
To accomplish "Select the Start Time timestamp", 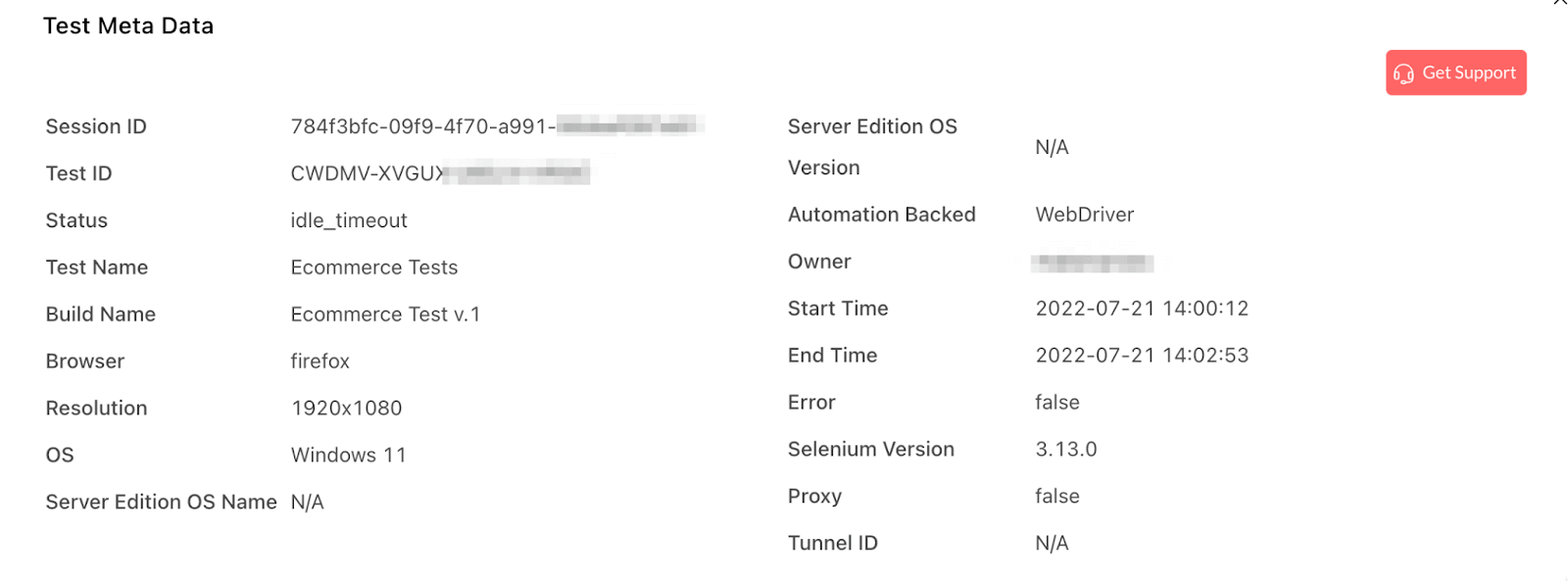I will (x=1142, y=309).
